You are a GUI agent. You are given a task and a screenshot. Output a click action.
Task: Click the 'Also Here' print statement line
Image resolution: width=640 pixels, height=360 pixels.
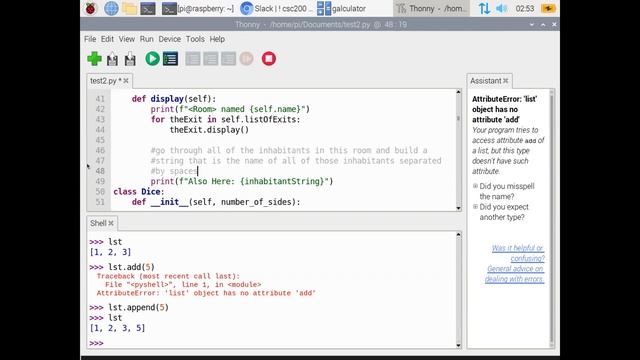click(242, 181)
